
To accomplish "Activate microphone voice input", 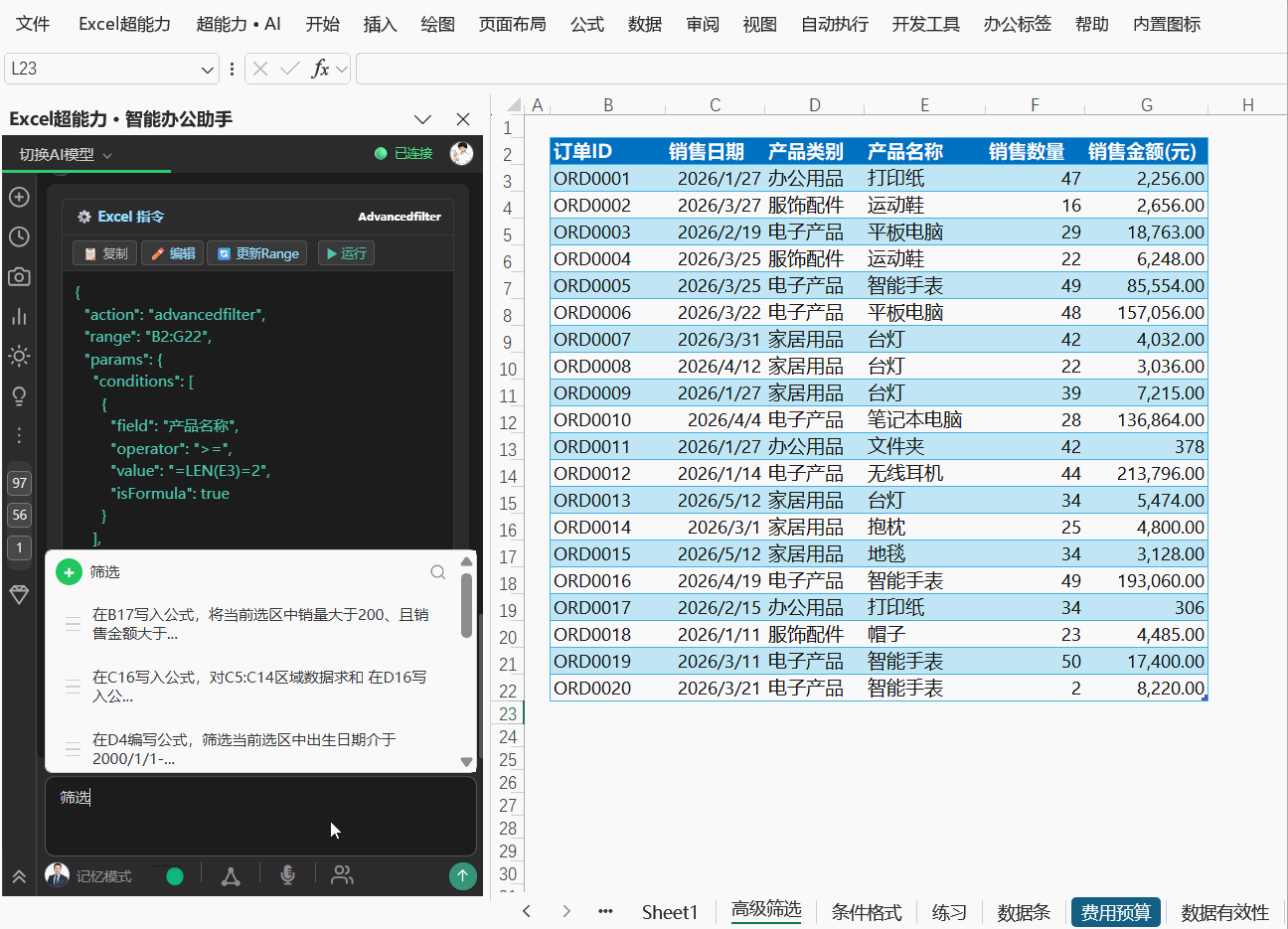I will (287, 874).
